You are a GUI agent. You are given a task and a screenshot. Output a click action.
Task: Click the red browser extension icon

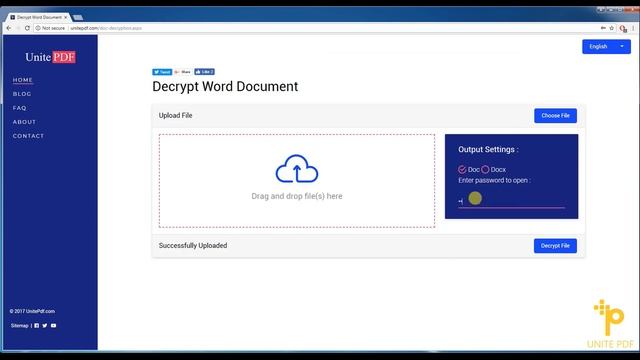pyautogui.click(x=623, y=29)
